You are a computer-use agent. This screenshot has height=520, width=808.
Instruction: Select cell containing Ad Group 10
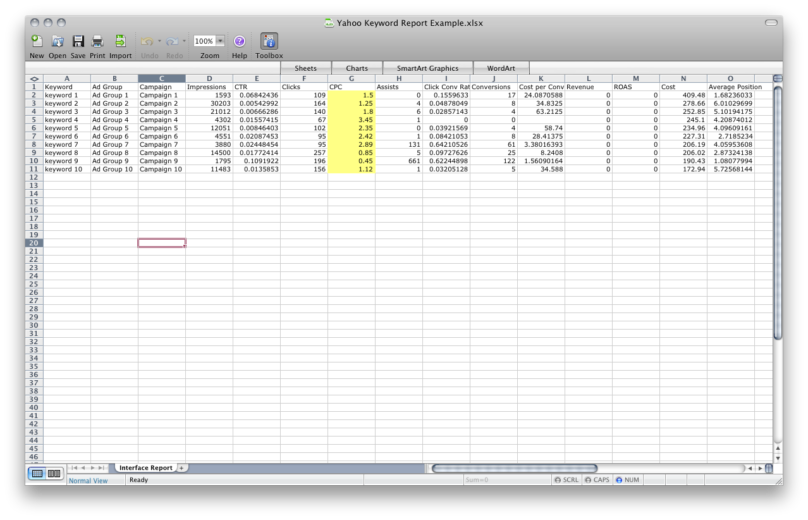pos(114,169)
